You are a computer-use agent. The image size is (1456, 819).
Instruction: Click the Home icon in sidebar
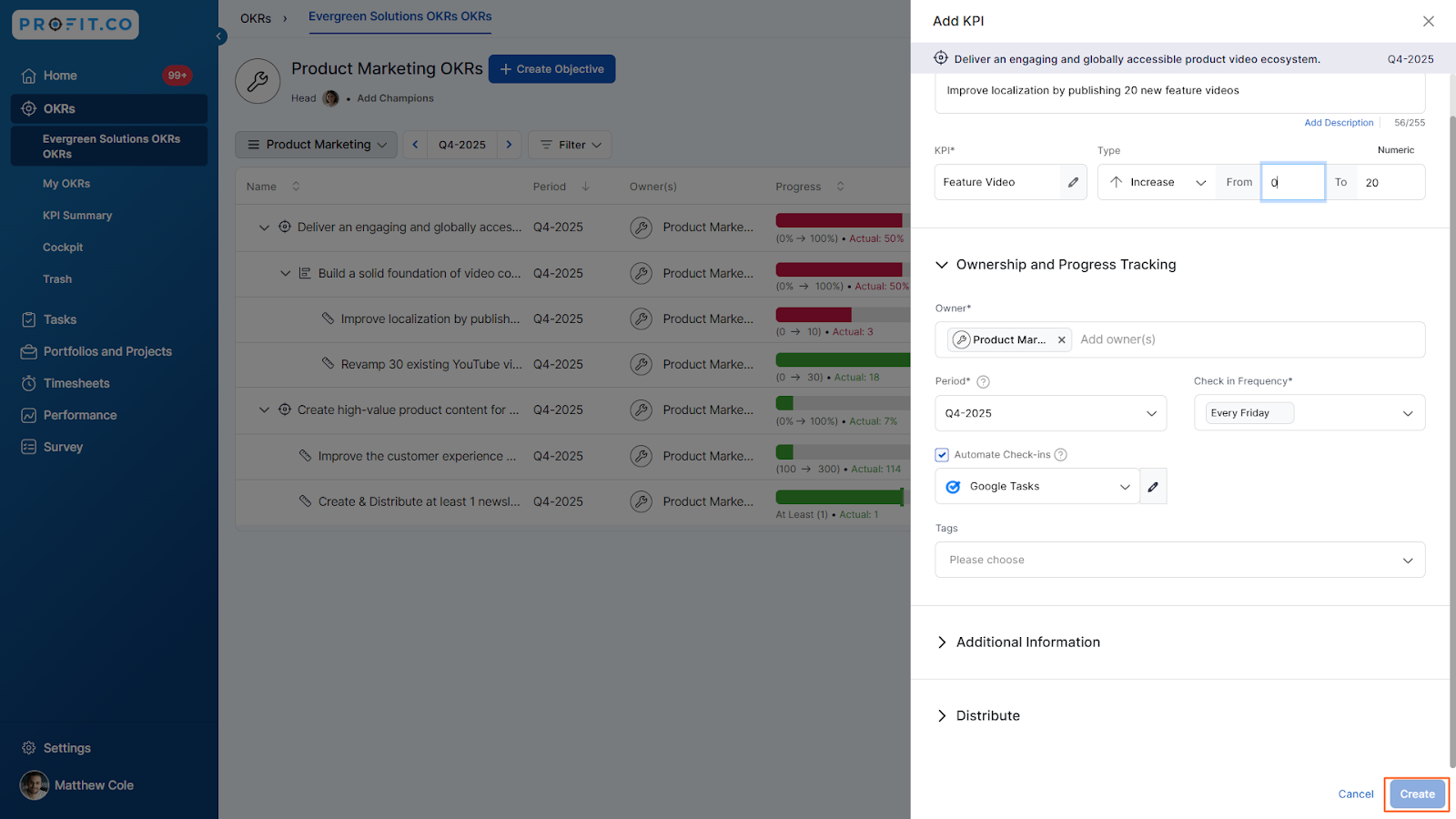29,76
